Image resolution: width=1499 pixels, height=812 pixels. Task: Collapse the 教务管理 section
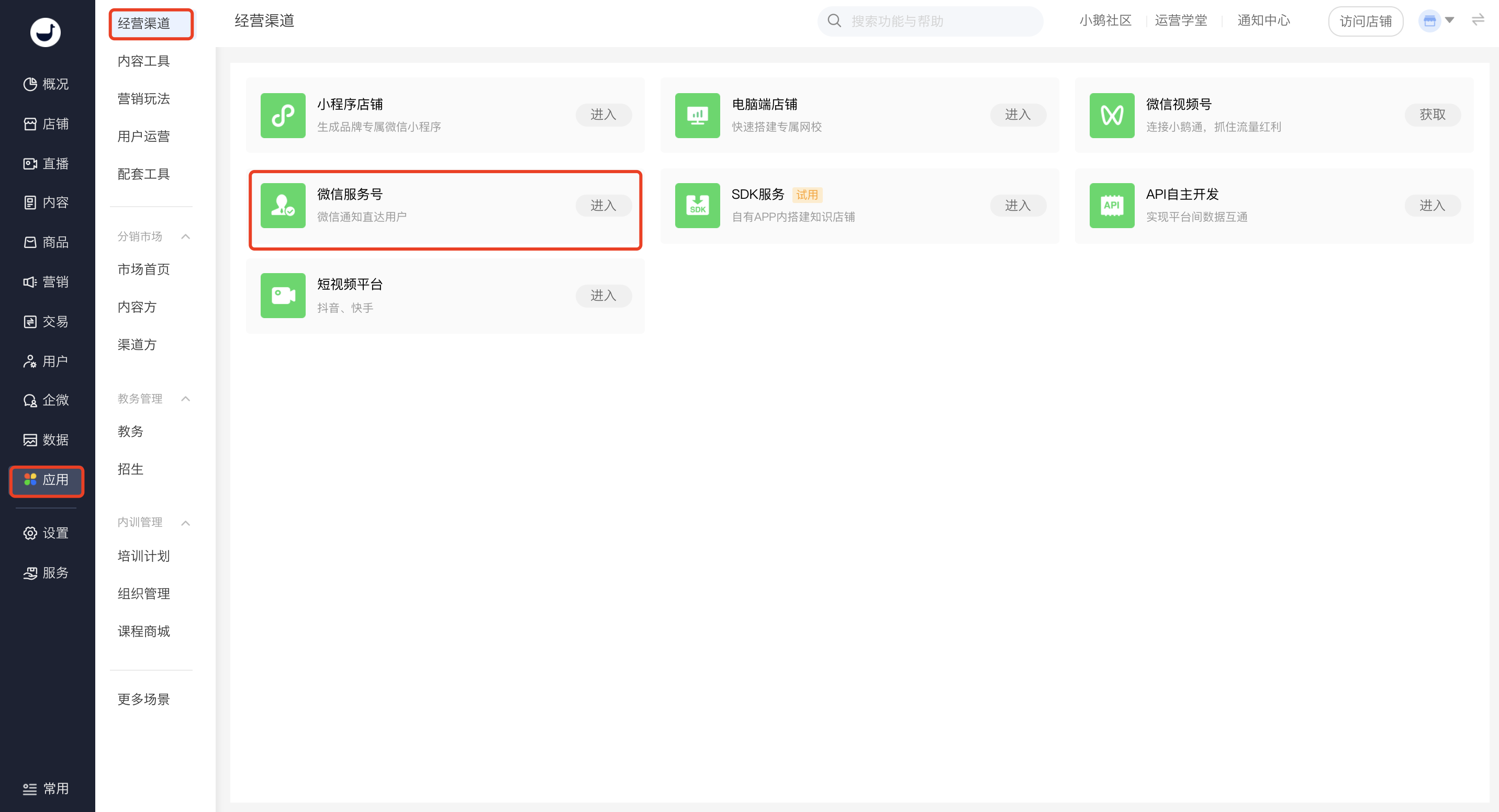click(186, 399)
